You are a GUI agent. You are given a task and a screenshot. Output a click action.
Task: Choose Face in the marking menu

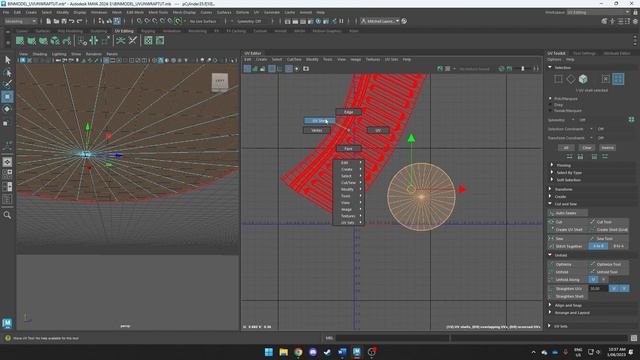[x=348, y=149]
